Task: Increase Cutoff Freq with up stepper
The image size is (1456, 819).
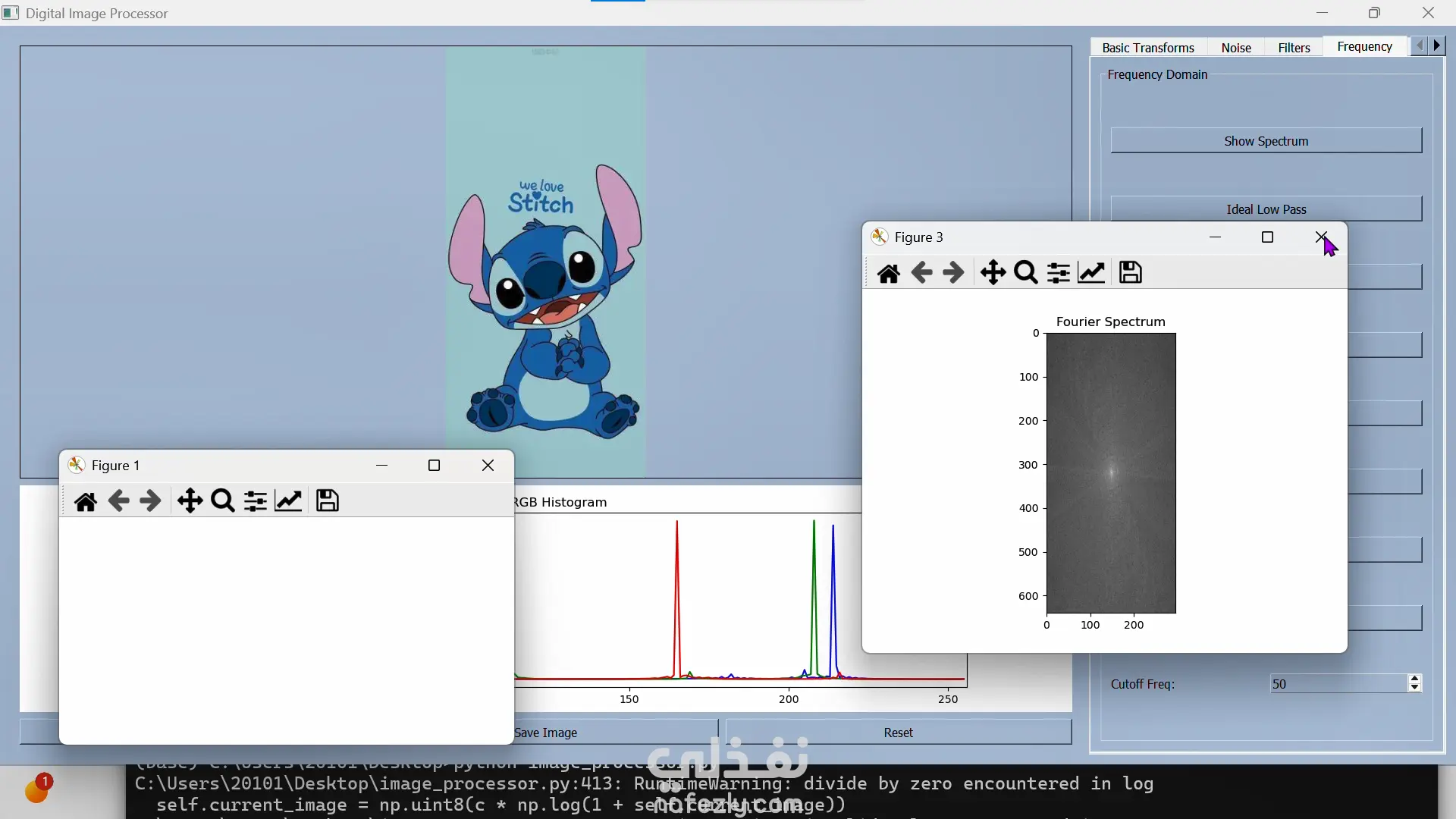Action: click(x=1414, y=679)
